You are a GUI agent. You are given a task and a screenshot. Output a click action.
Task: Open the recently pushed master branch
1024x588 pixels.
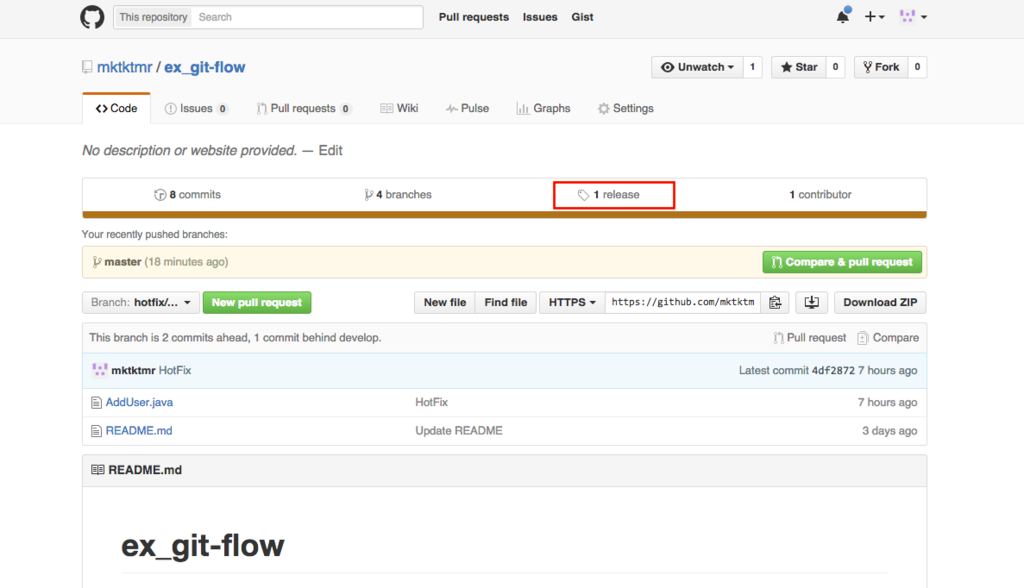[123, 262]
